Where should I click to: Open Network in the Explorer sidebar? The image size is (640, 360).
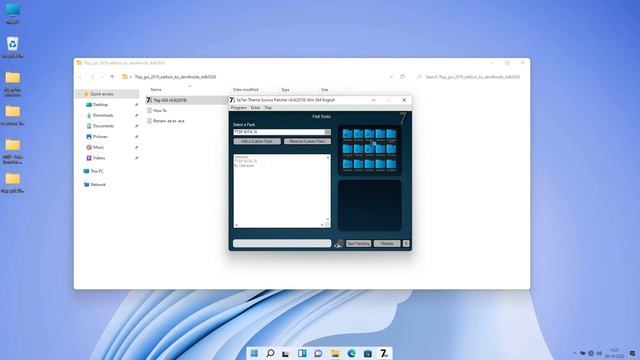click(x=98, y=185)
